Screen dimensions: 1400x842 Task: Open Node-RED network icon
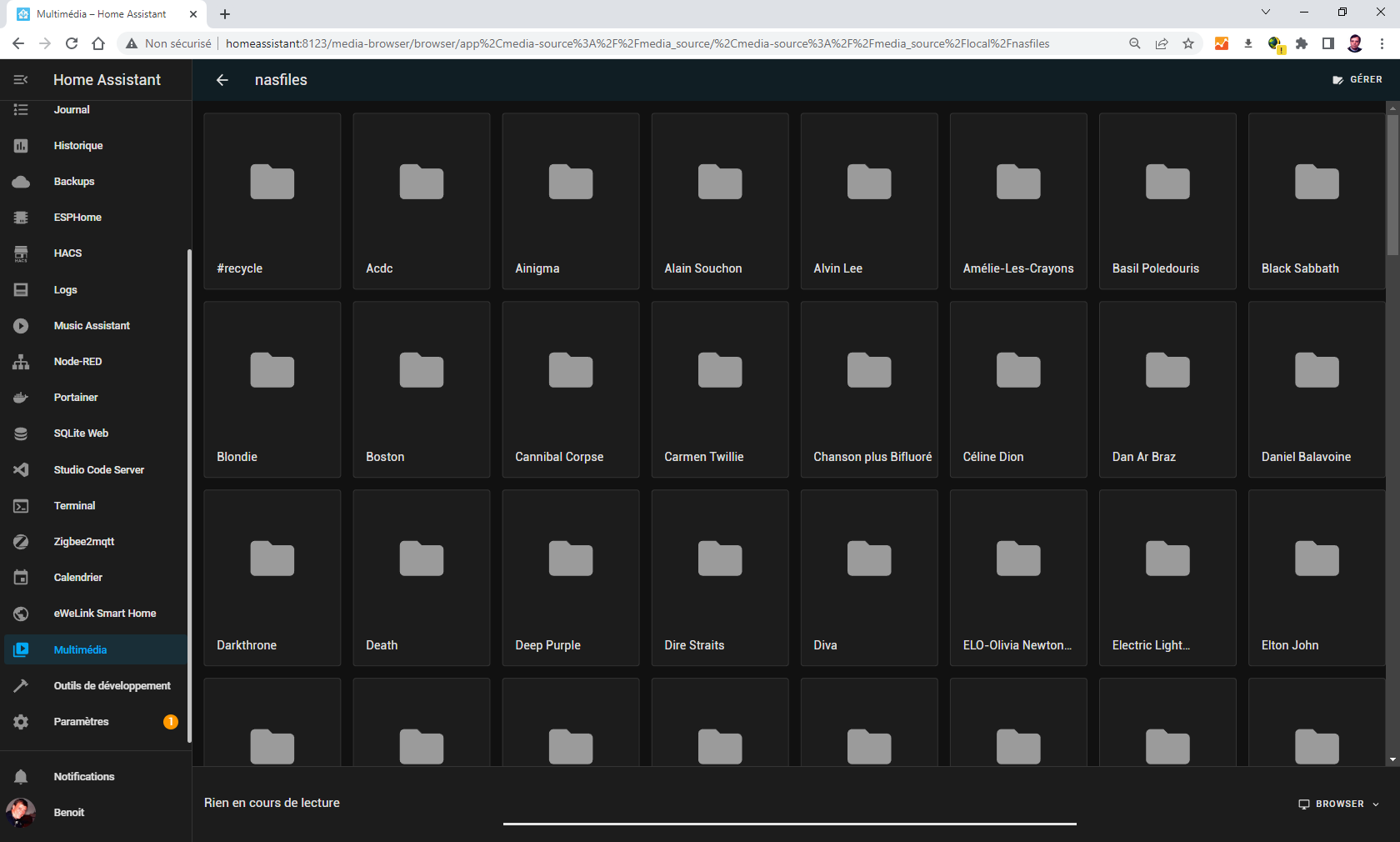point(21,362)
